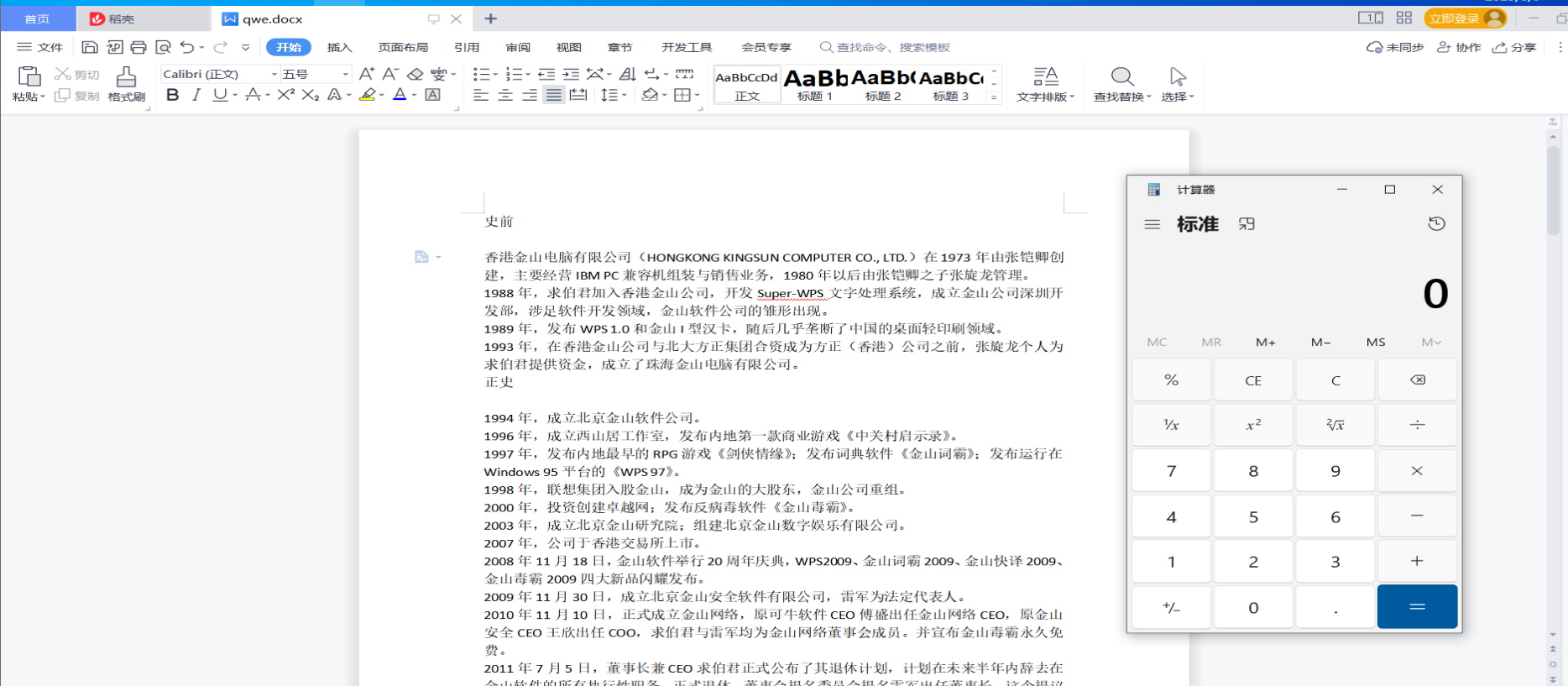Open the line spacing dropdown
This screenshot has height=686, width=1568.
tap(625, 96)
